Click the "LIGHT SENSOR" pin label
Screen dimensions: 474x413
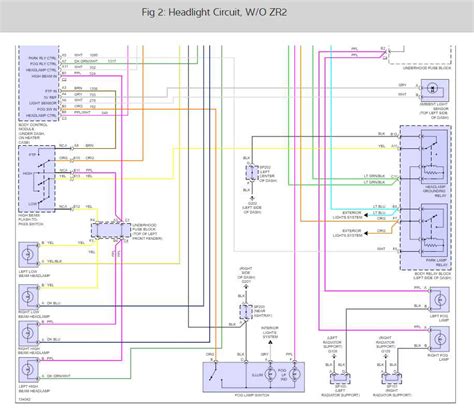pos(43,103)
